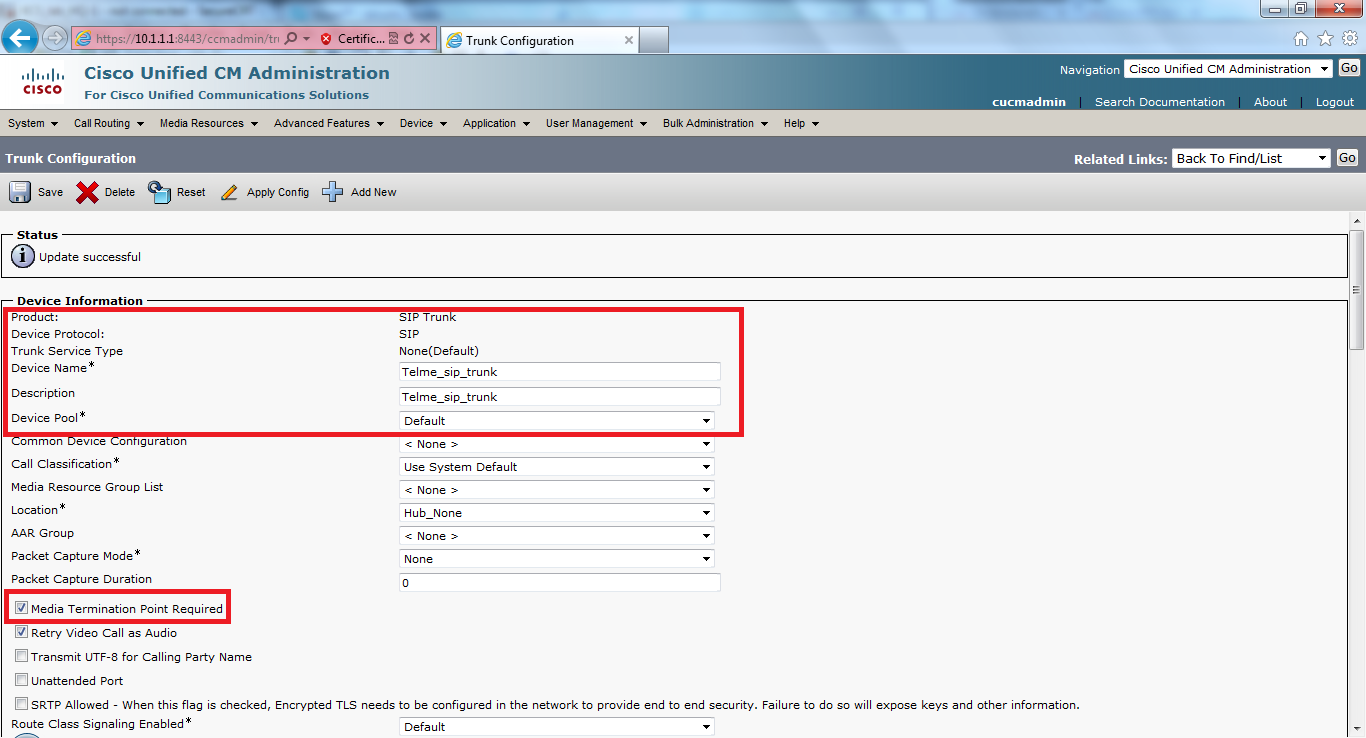
Task: Check the Unattended Port checkbox
Action: point(22,680)
